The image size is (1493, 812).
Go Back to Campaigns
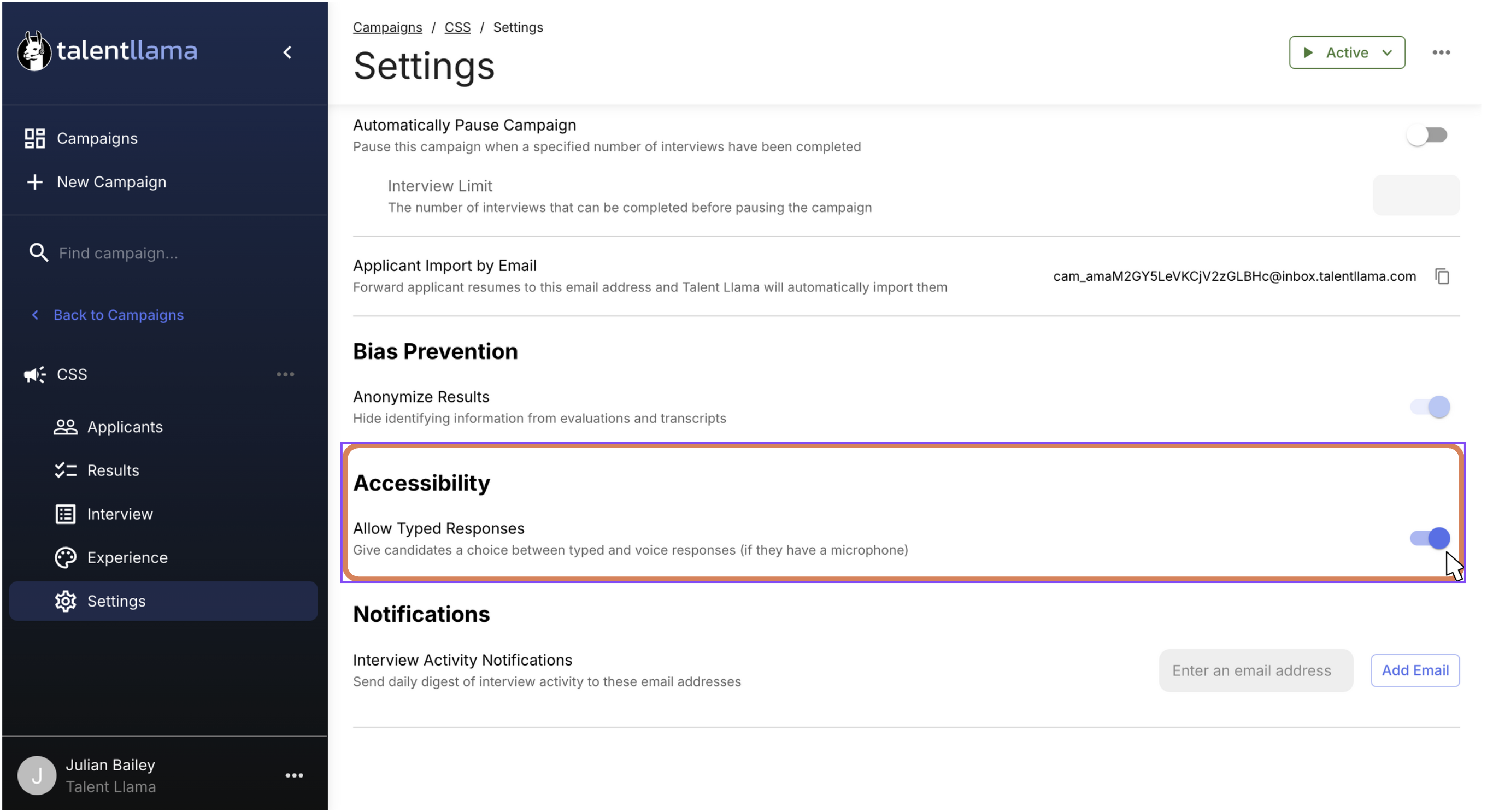(119, 315)
